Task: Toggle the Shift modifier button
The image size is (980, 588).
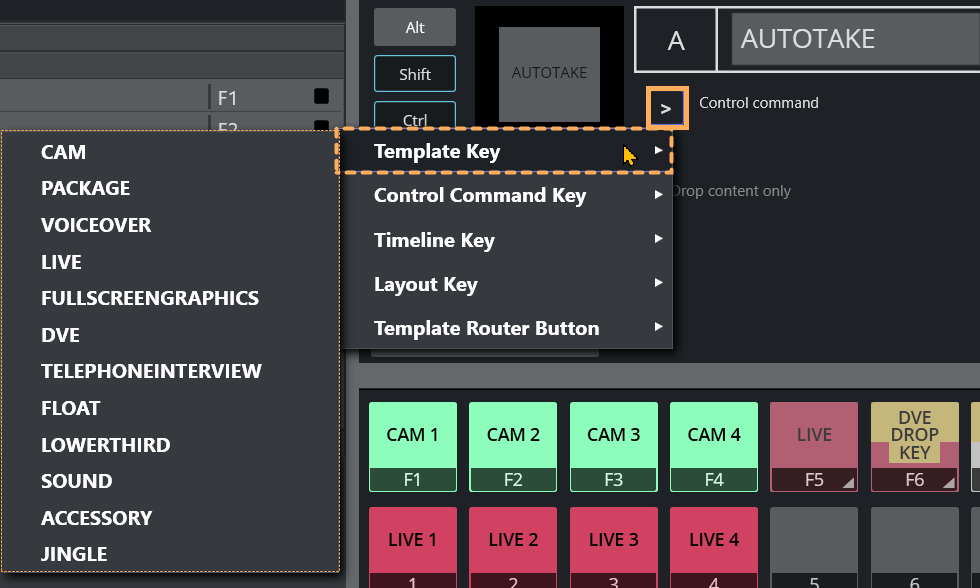Action: pos(415,74)
